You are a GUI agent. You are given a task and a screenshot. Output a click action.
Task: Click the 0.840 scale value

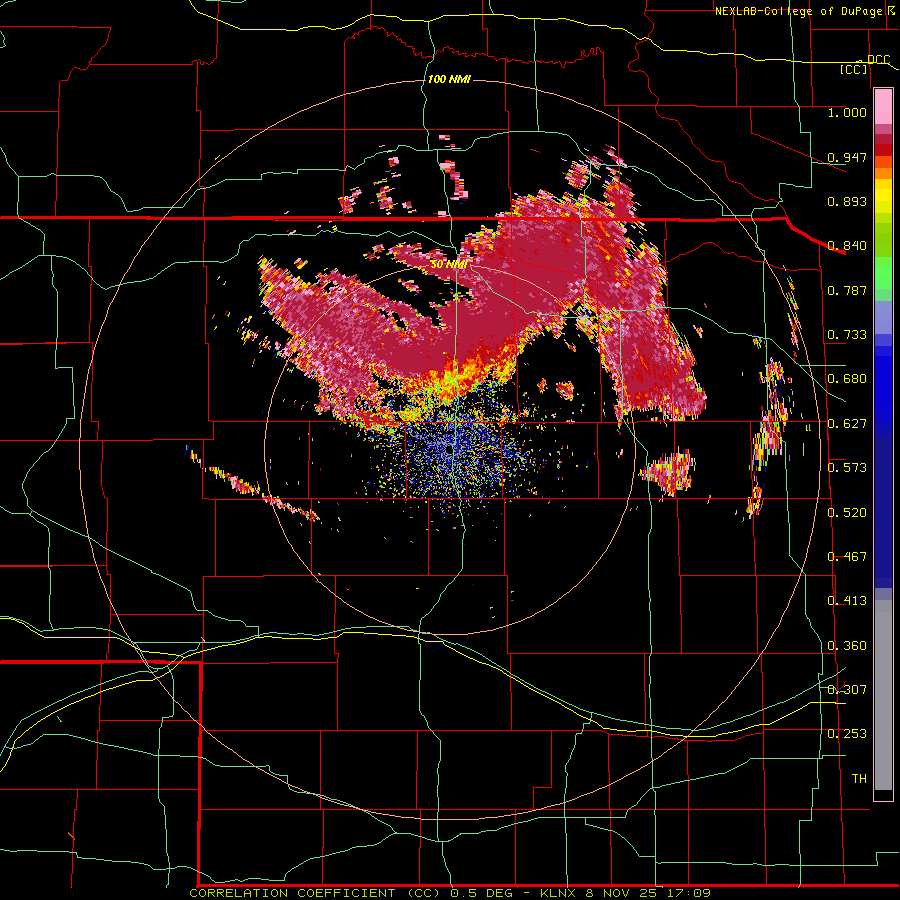point(847,246)
